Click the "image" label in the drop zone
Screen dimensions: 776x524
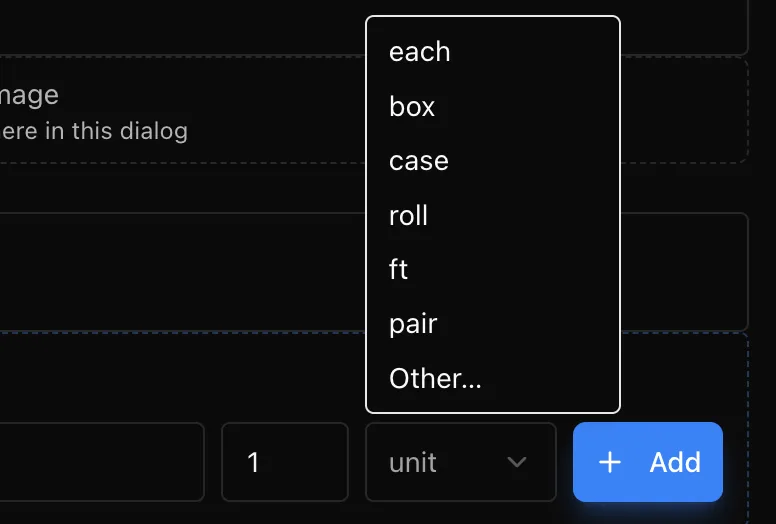[x=29, y=95]
